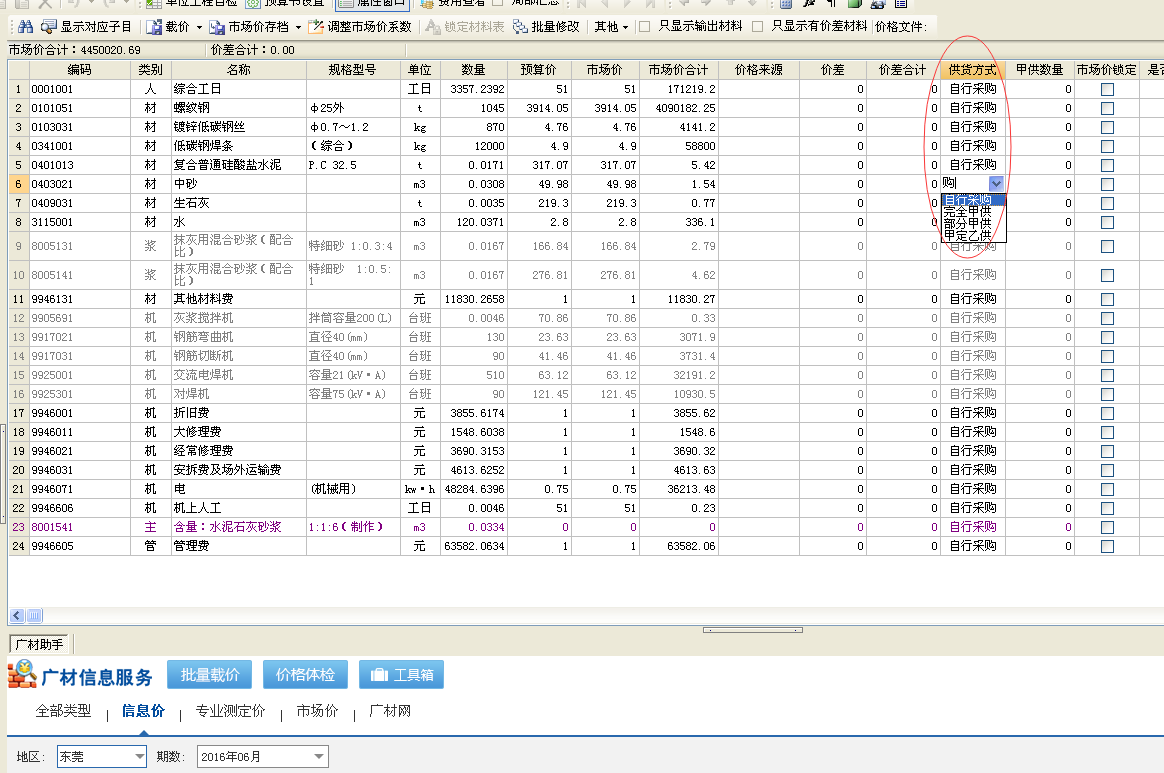Select 完全甲供 from dropdown list
Image resolution: width=1164 pixels, height=773 pixels.
973,212
